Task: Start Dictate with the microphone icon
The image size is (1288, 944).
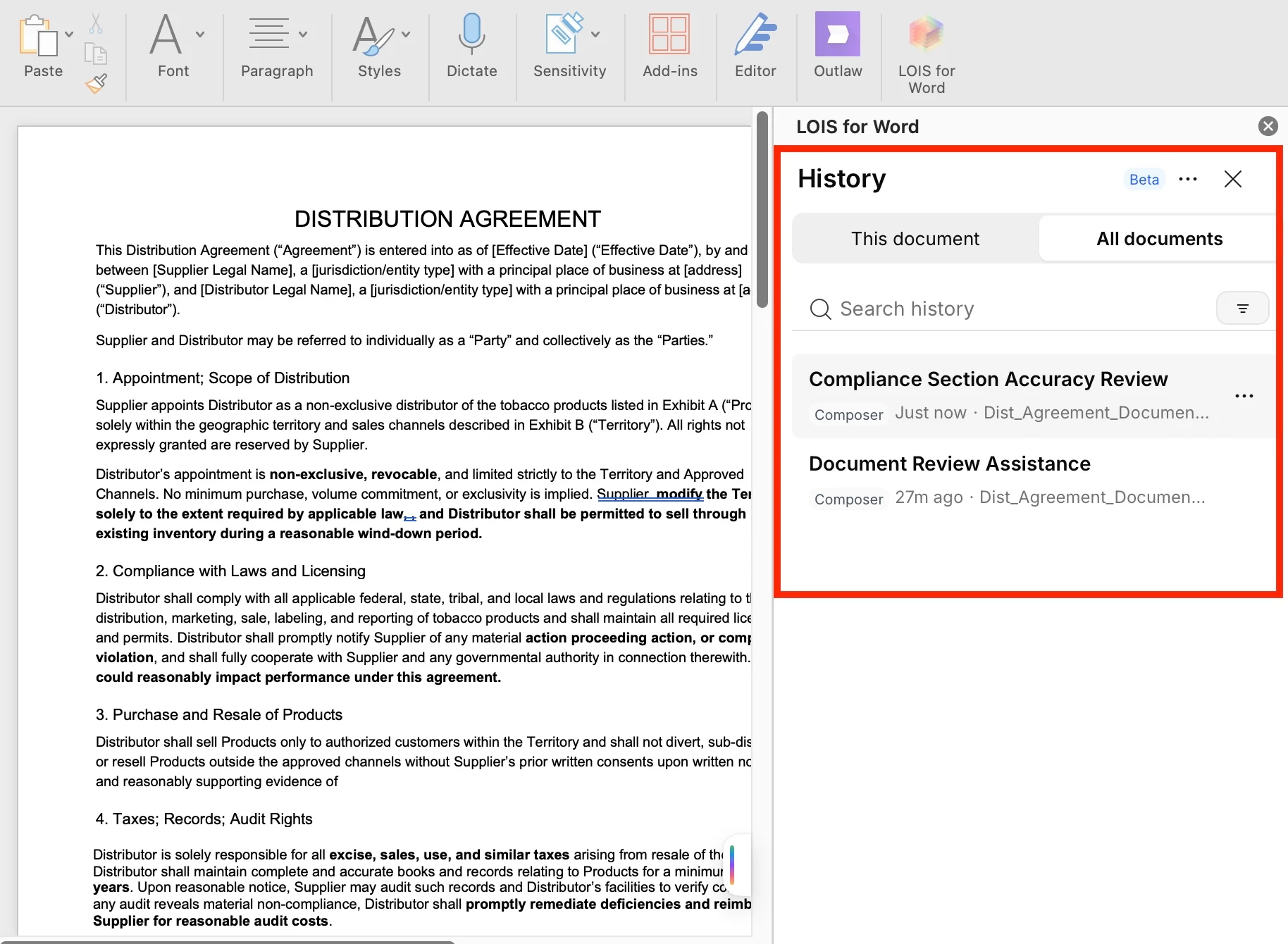Action: (x=472, y=34)
